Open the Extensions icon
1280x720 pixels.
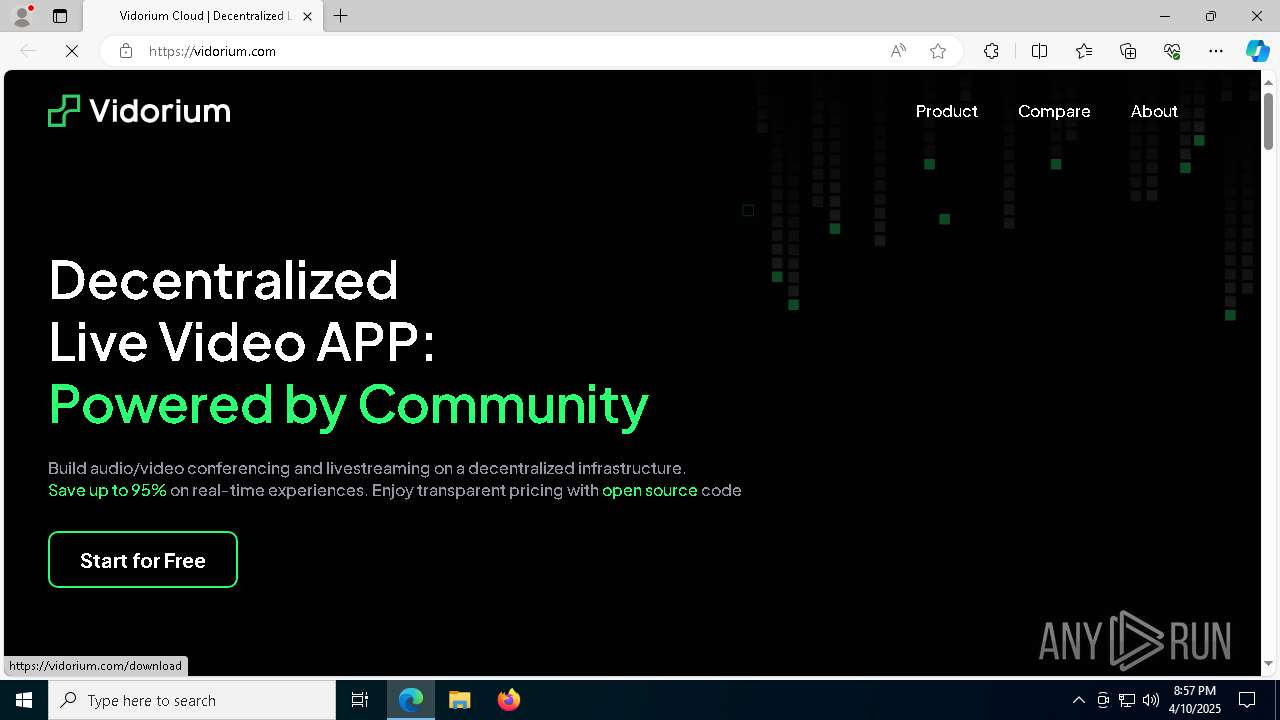(x=991, y=51)
